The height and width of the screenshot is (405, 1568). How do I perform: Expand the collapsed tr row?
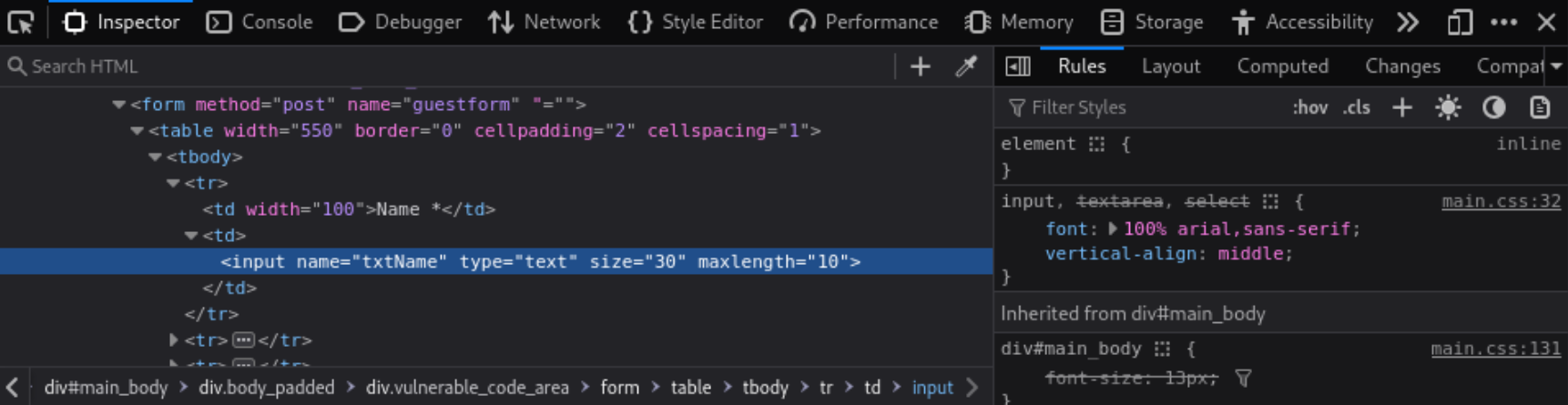click(174, 340)
